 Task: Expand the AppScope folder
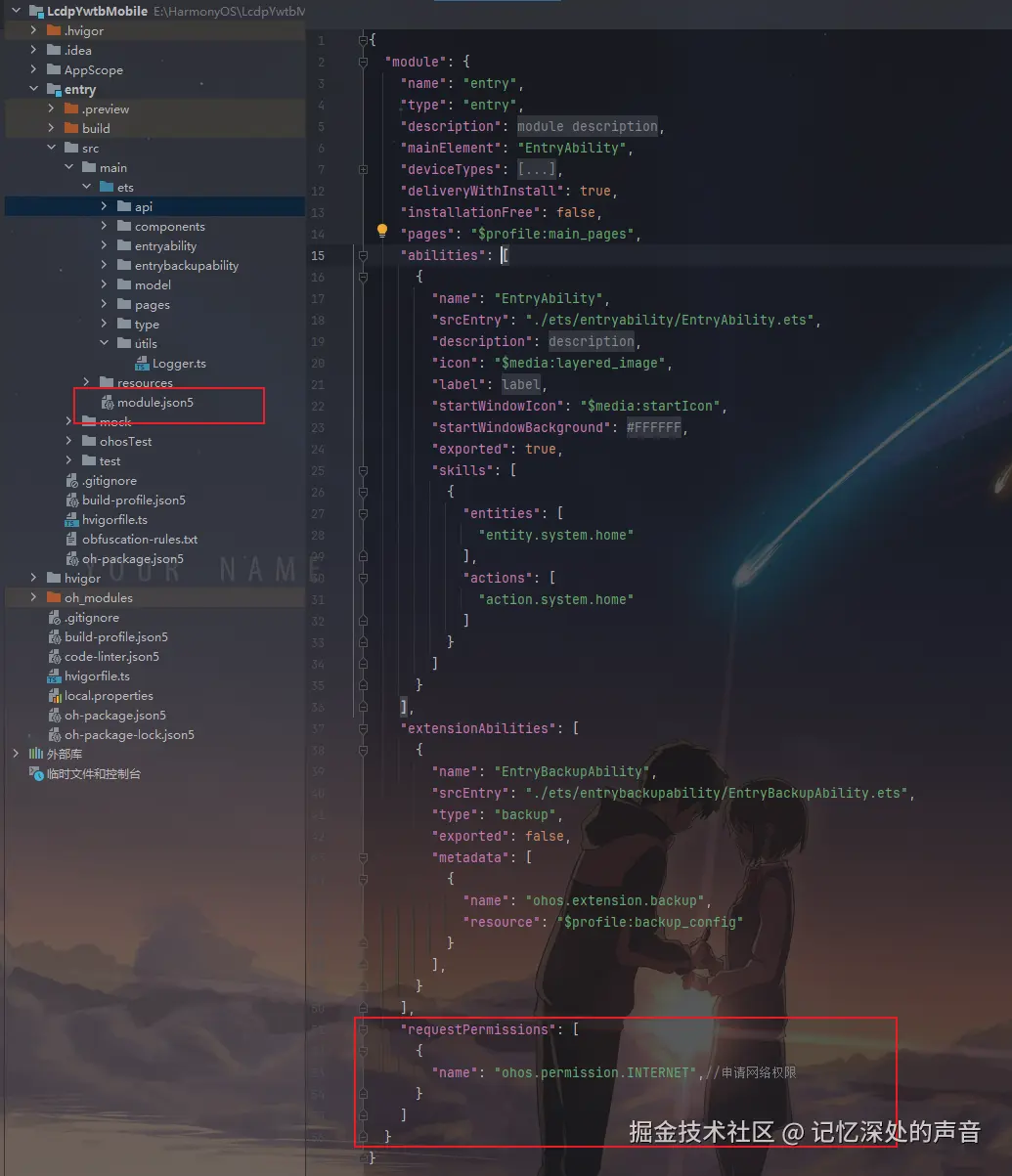[33, 69]
